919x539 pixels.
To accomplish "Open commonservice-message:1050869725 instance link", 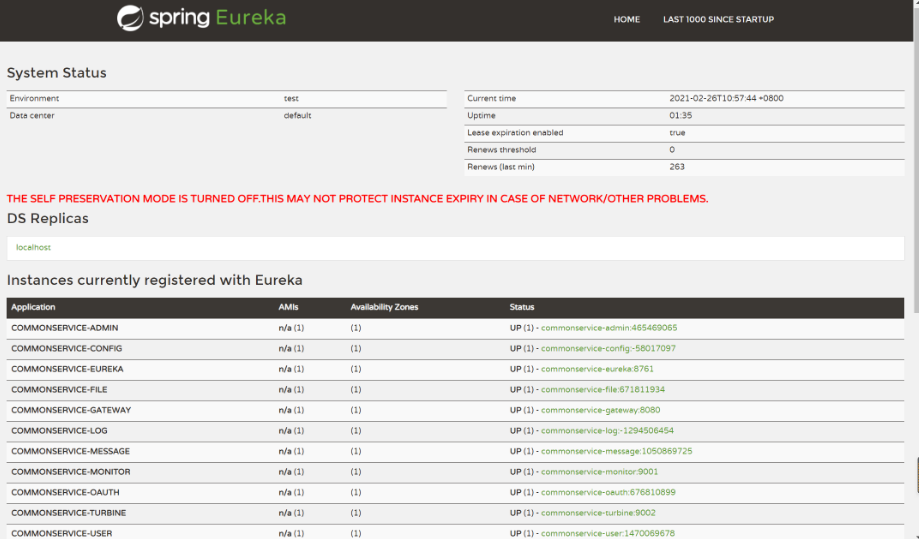I will pos(616,451).
